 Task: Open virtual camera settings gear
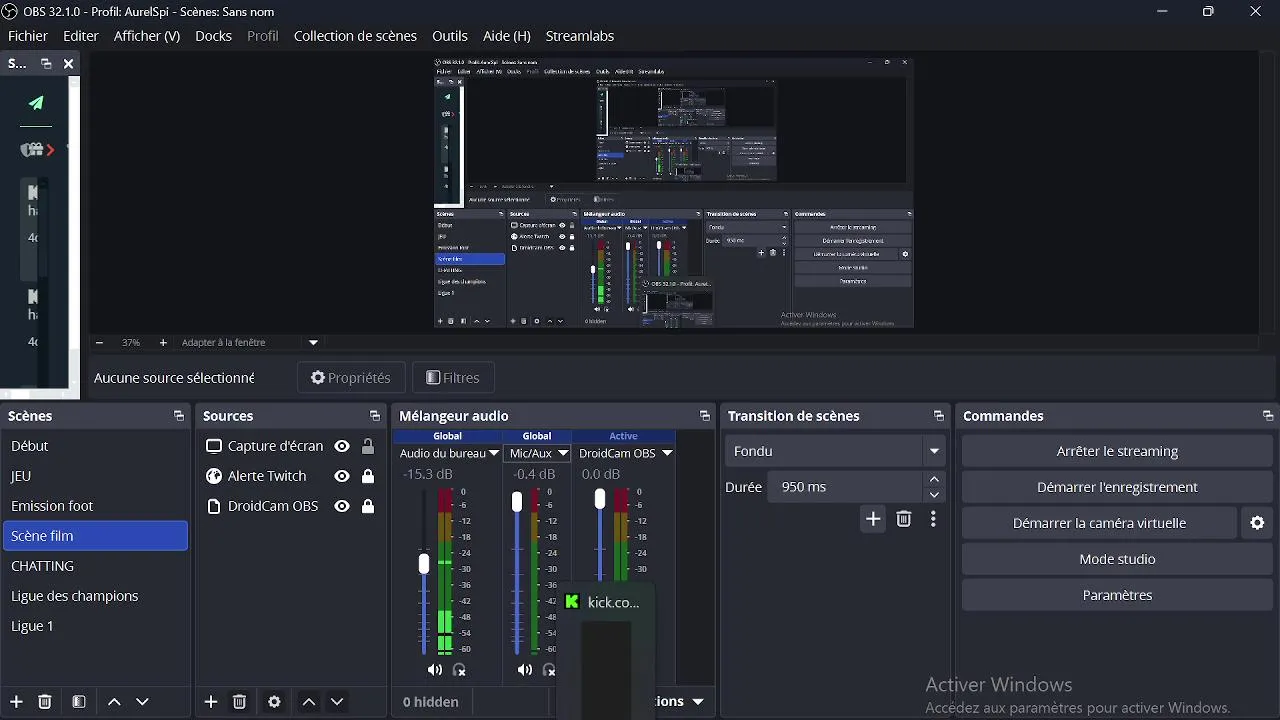coord(1258,523)
